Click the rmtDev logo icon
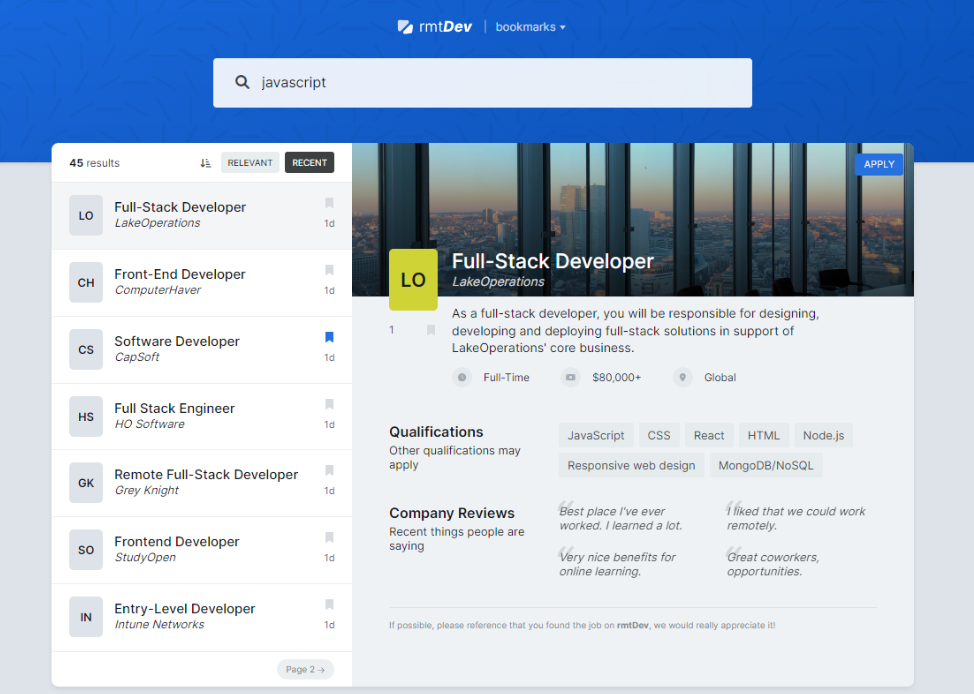 [405, 27]
